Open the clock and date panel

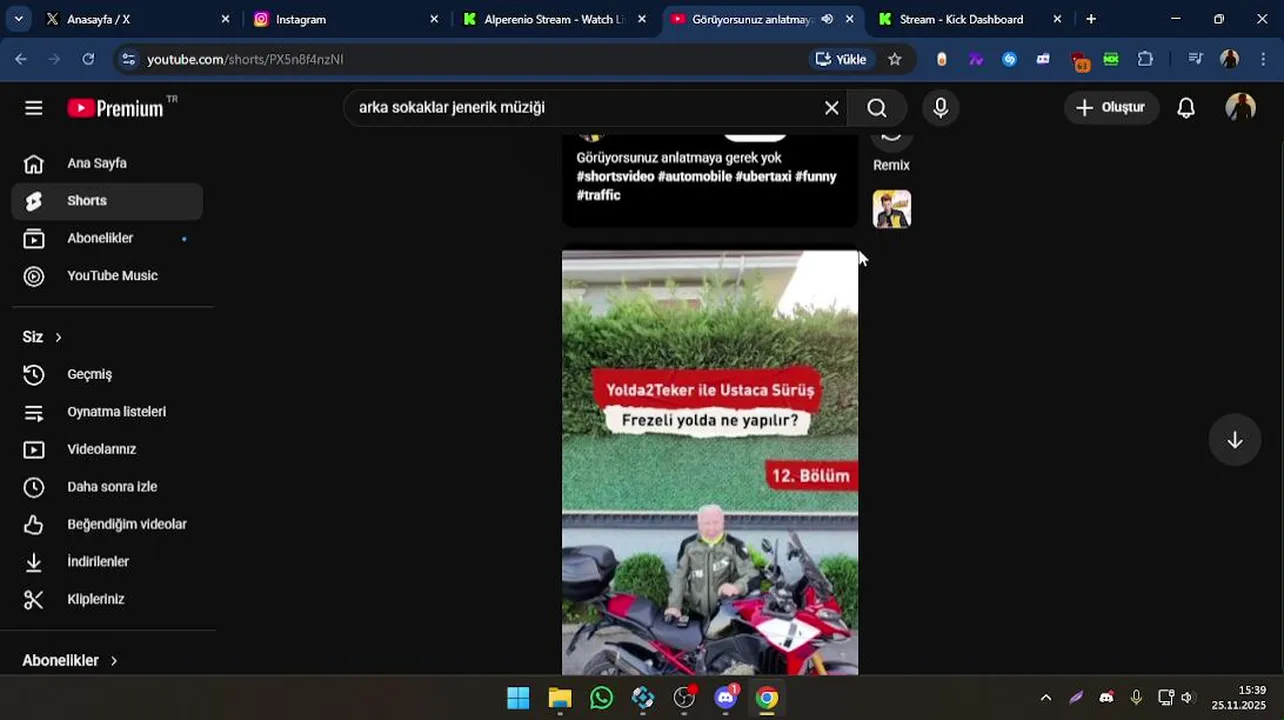pyautogui.click(x=1238, y=698)
